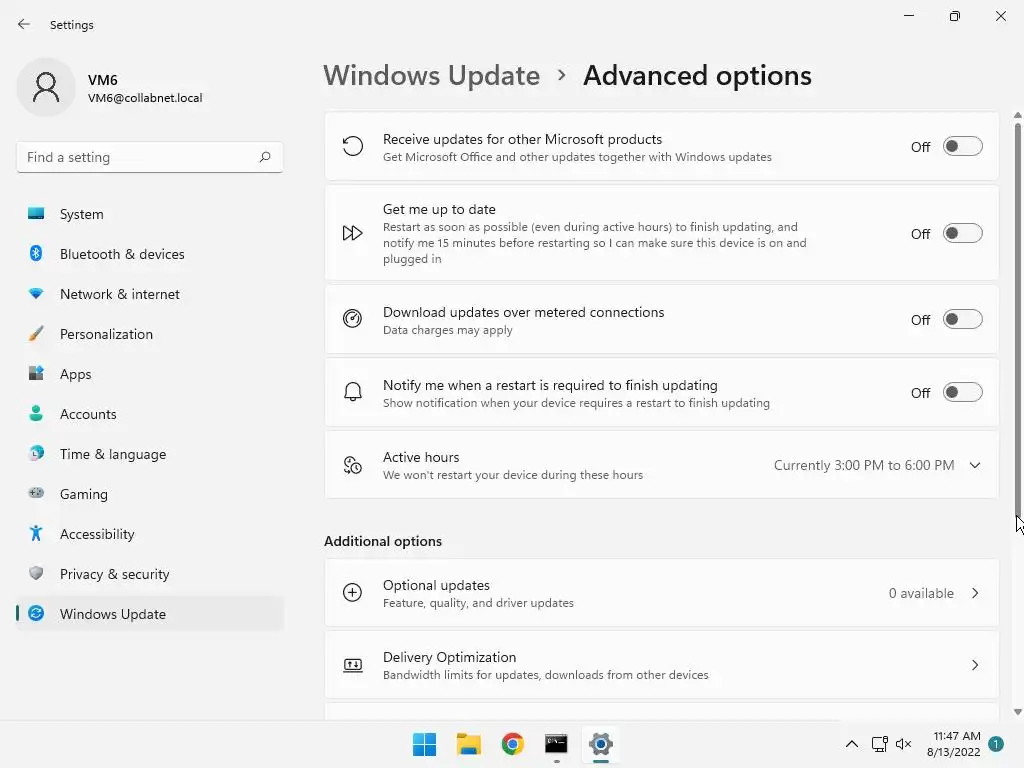Click the scrollbar down arrow

point(1017,712)
